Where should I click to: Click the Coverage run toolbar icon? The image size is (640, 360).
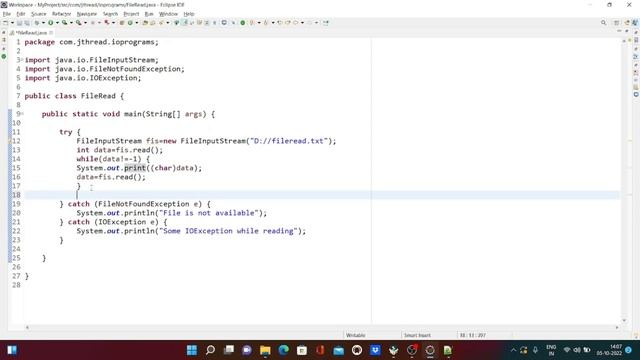64,23
